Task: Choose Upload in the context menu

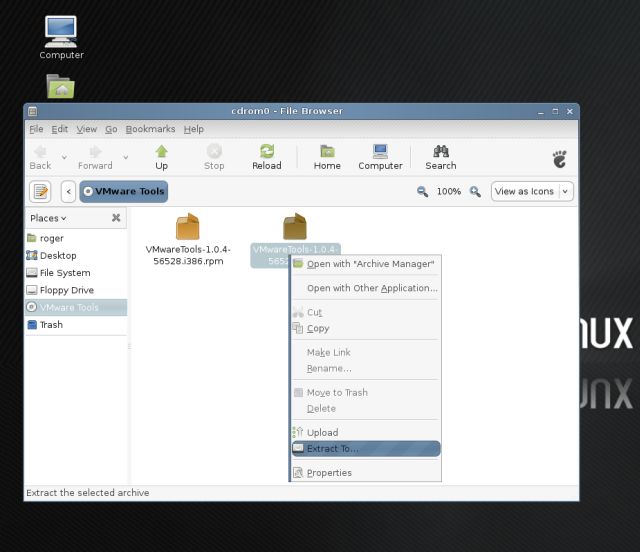Action: pos(366,433)
